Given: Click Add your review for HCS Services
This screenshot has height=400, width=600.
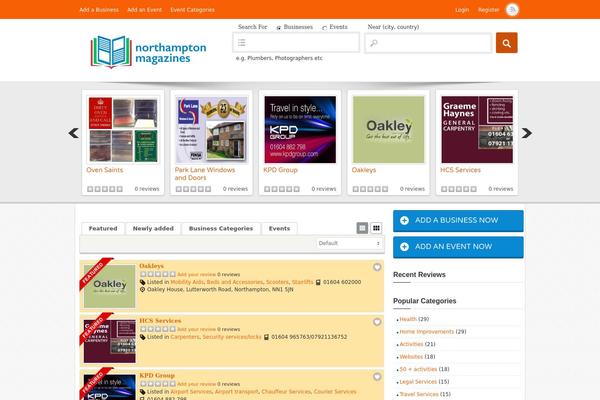Looking at the screenshot, I should [x=196, y=329].
